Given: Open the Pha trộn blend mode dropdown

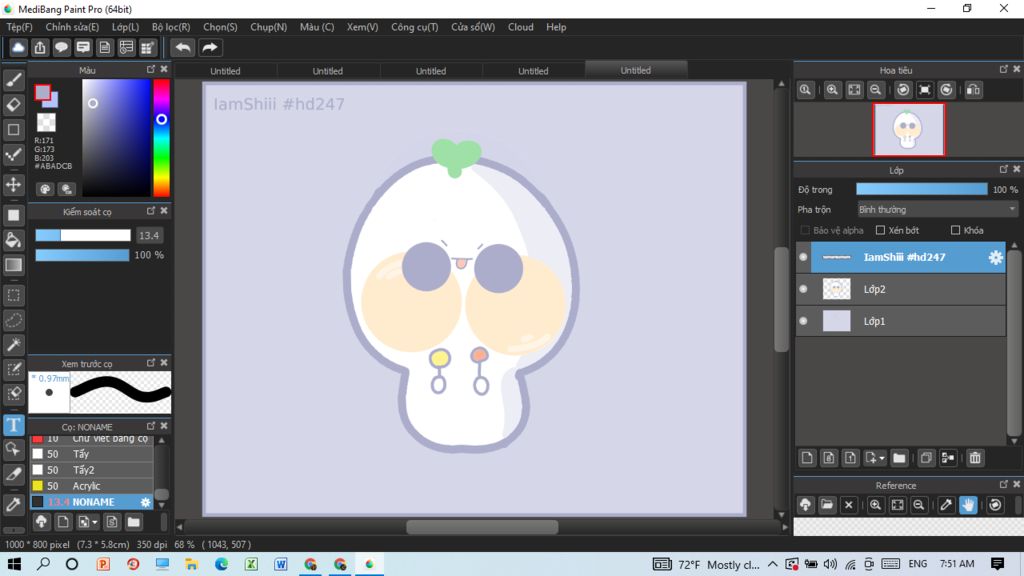Looking at the screenshot, I should pos(937,210).
